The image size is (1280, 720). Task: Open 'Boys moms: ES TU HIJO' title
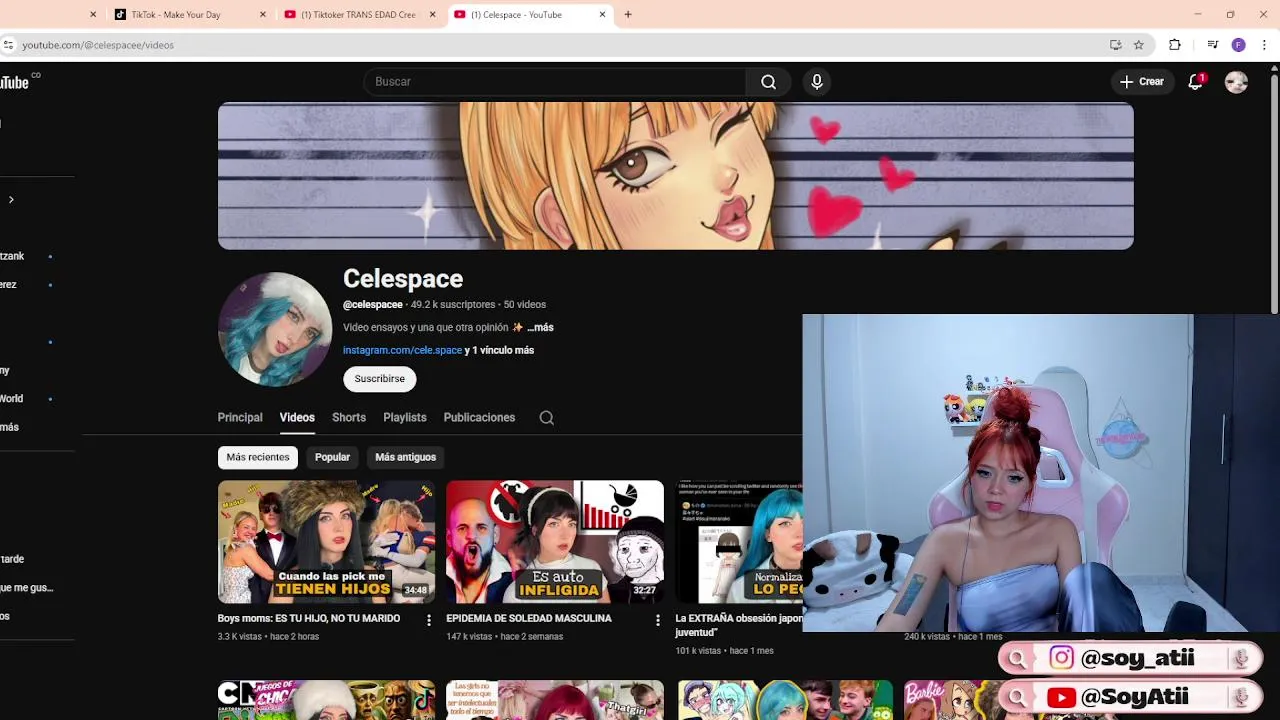click(309, 619)
